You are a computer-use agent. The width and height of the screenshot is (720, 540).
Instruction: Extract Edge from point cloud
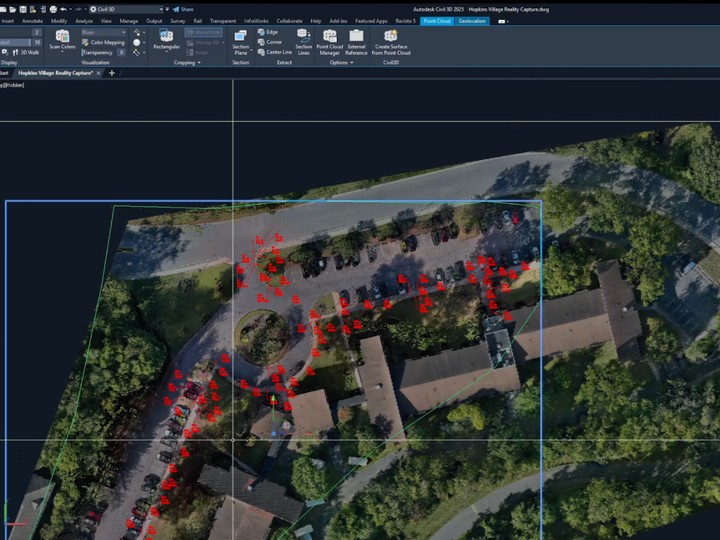(268, 32)
